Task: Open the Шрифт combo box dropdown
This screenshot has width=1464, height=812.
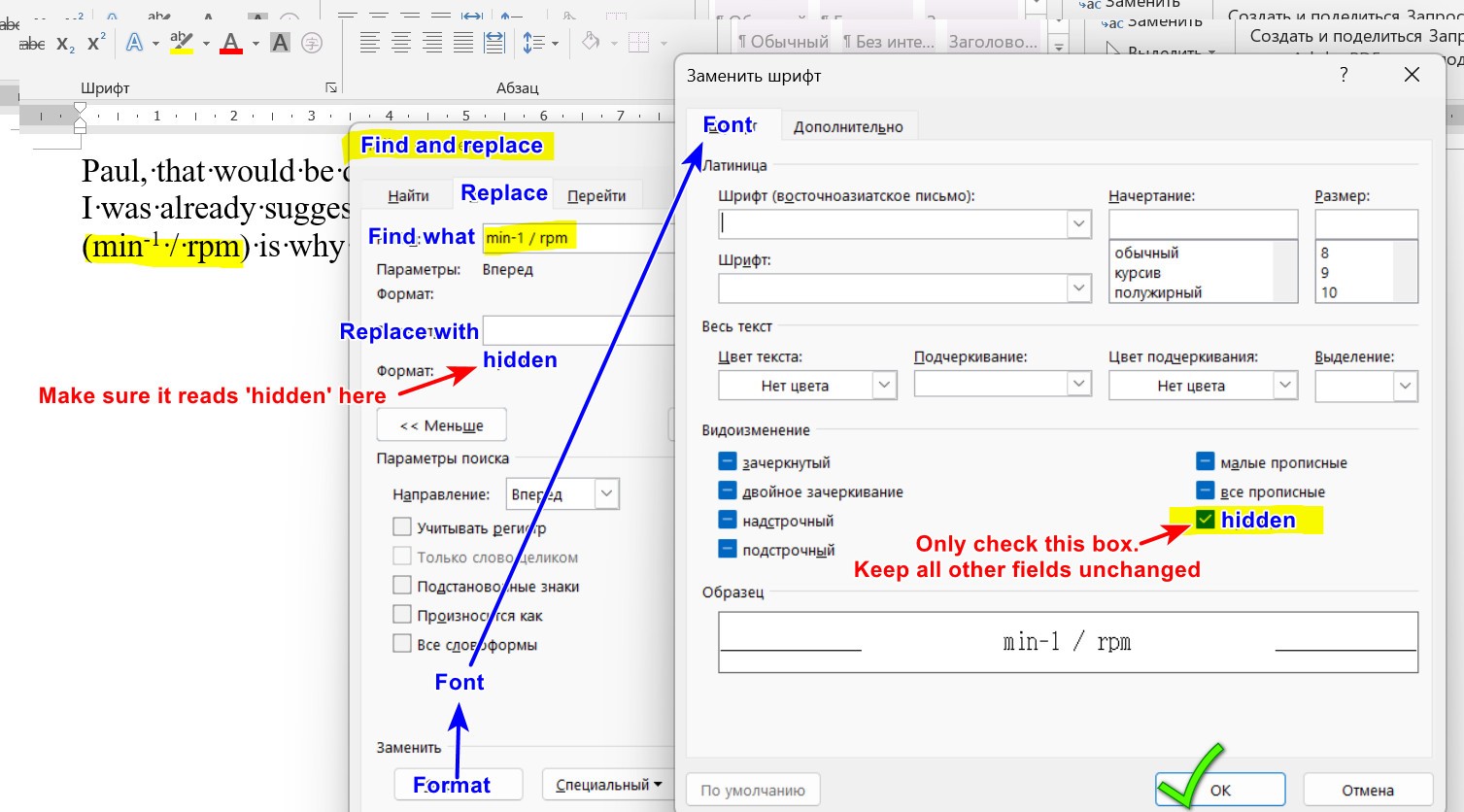Action: [1078, 288]
